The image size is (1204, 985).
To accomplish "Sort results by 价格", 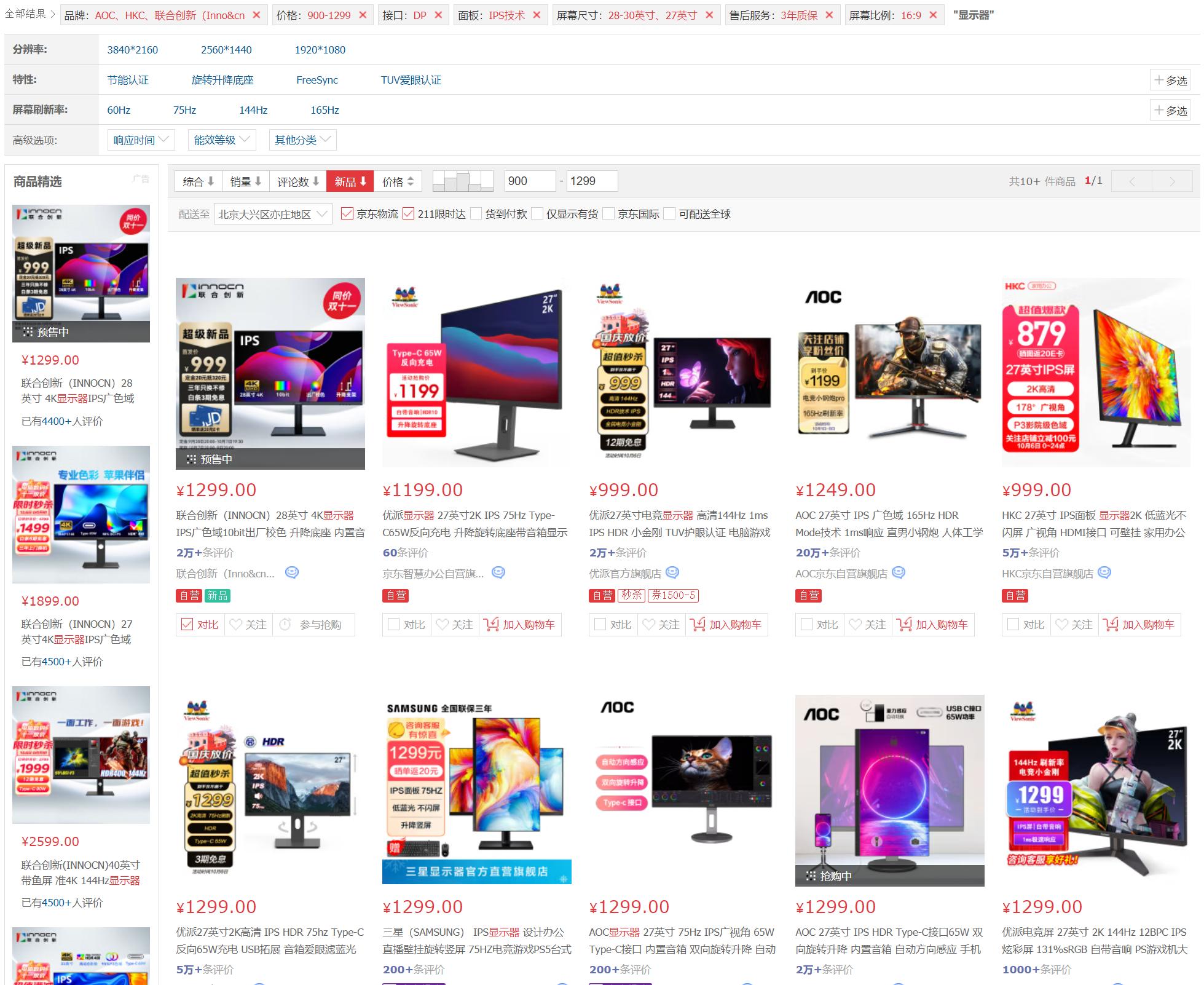I will [398, 181].
